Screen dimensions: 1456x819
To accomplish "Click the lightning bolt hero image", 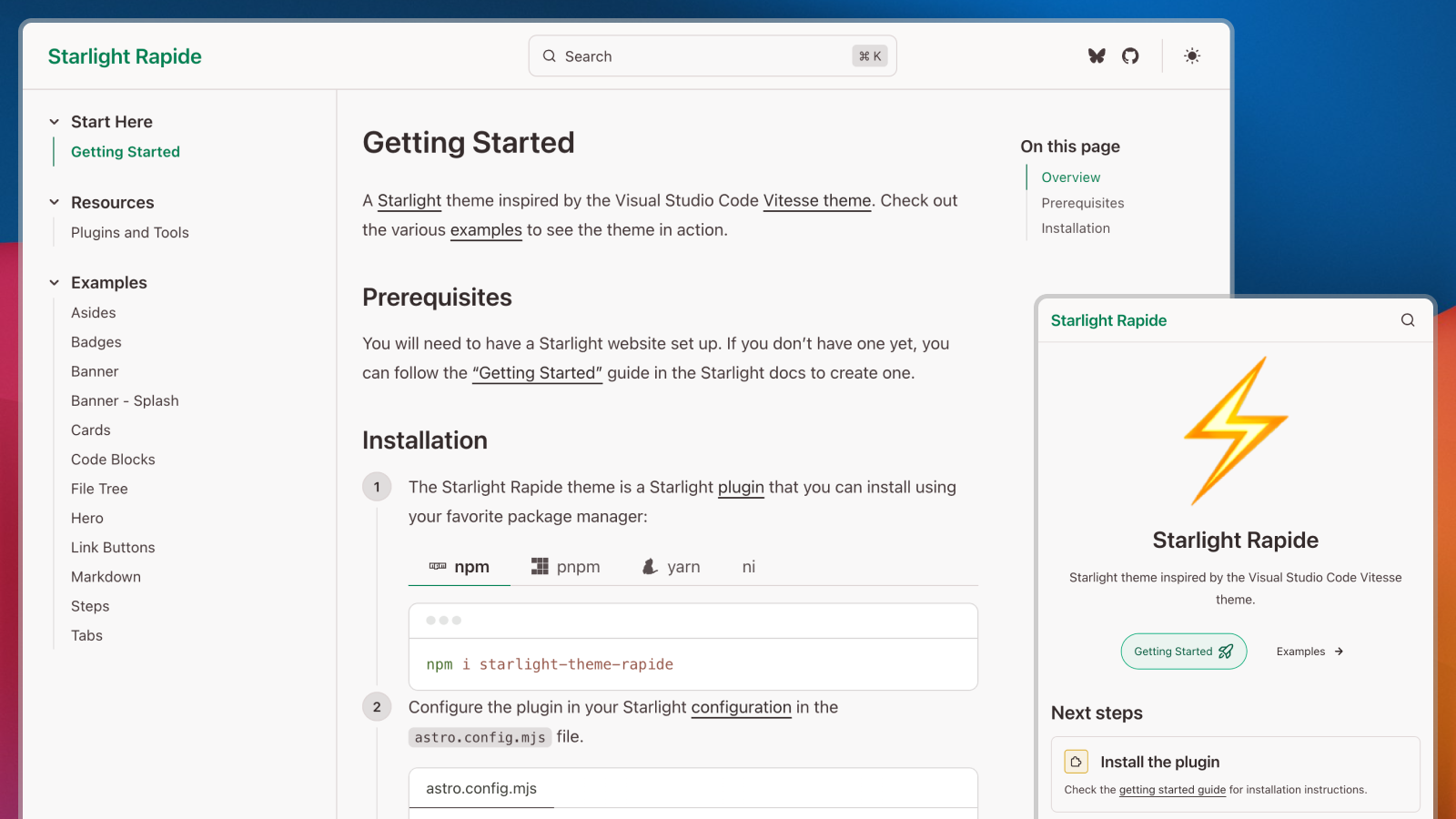I will (x=1236, y=430).
